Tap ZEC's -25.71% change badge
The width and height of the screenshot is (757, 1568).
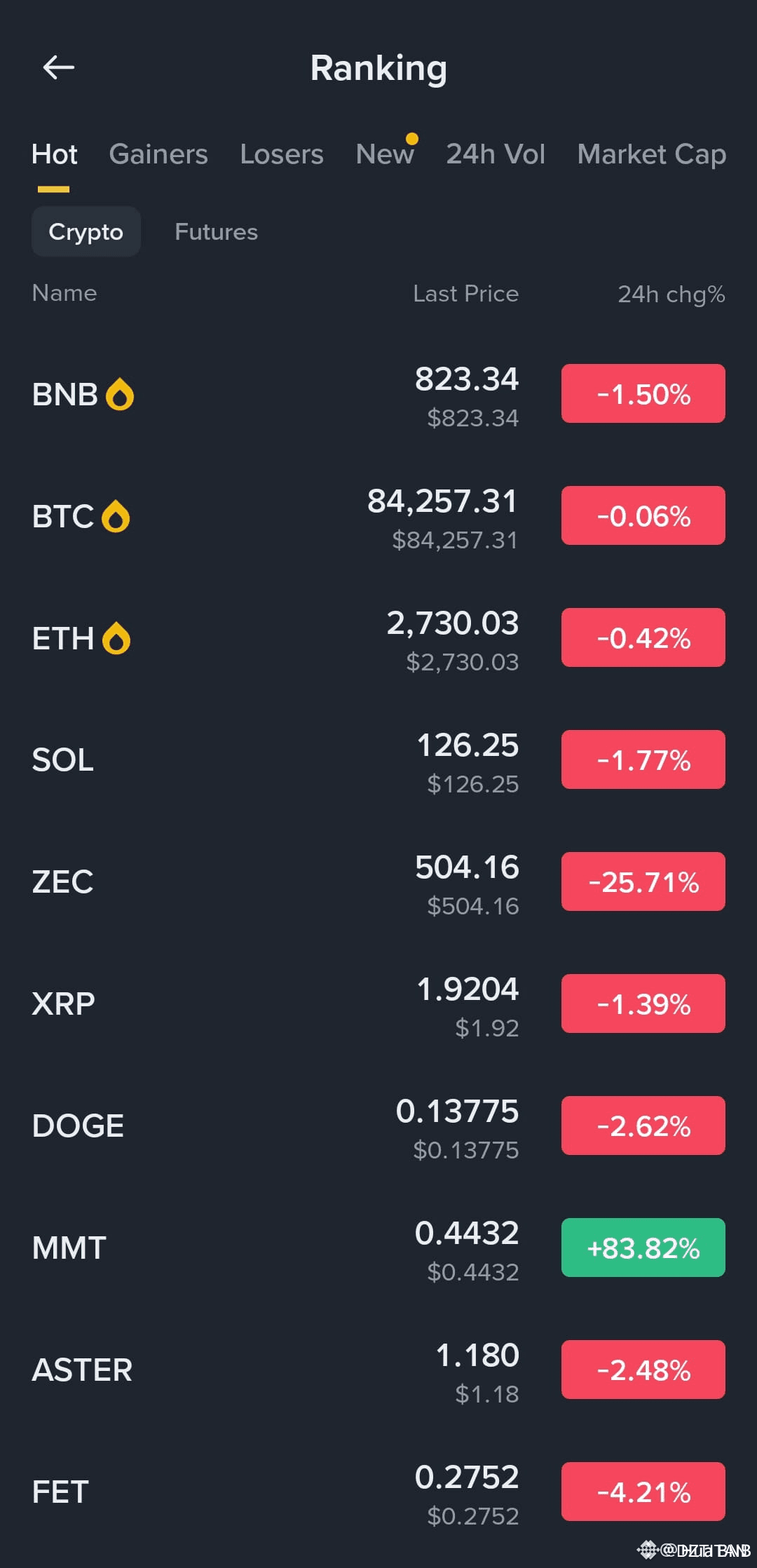pos(643,881)
